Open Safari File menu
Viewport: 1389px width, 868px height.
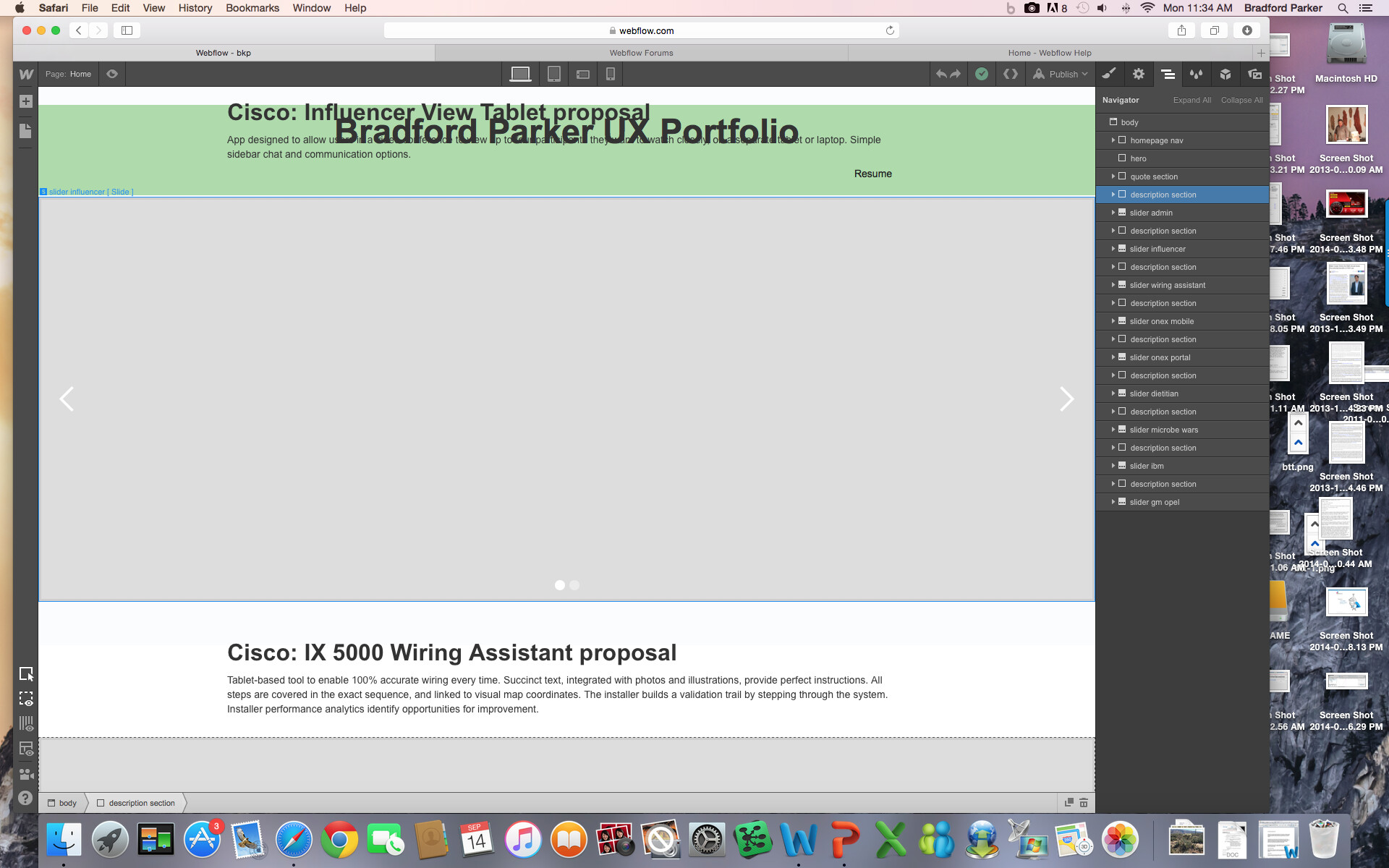[x=90, y=8]
